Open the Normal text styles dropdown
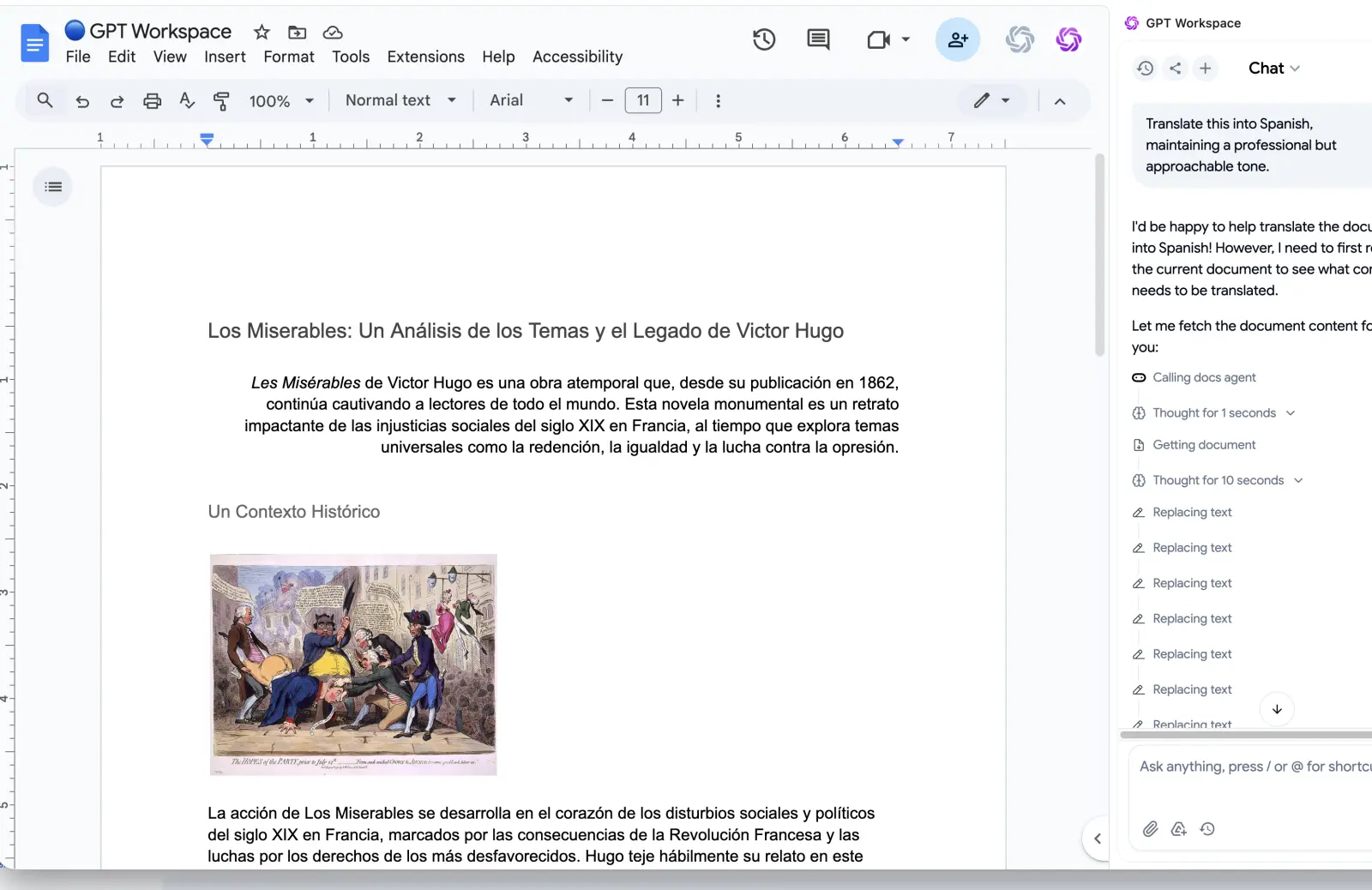Image resolution: width=1372 pixels, height=890 pixels. pyautogui.click(x=399, y=100)
